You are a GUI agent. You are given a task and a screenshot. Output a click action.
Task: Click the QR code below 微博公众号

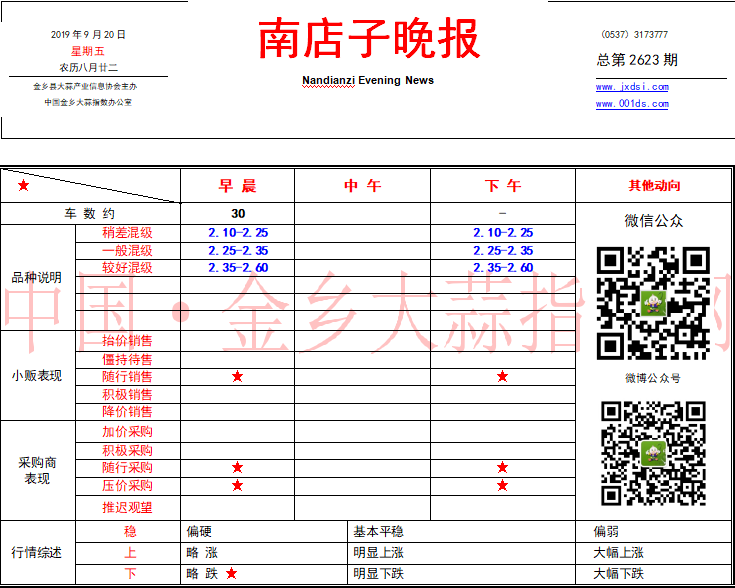coord(653,453)
